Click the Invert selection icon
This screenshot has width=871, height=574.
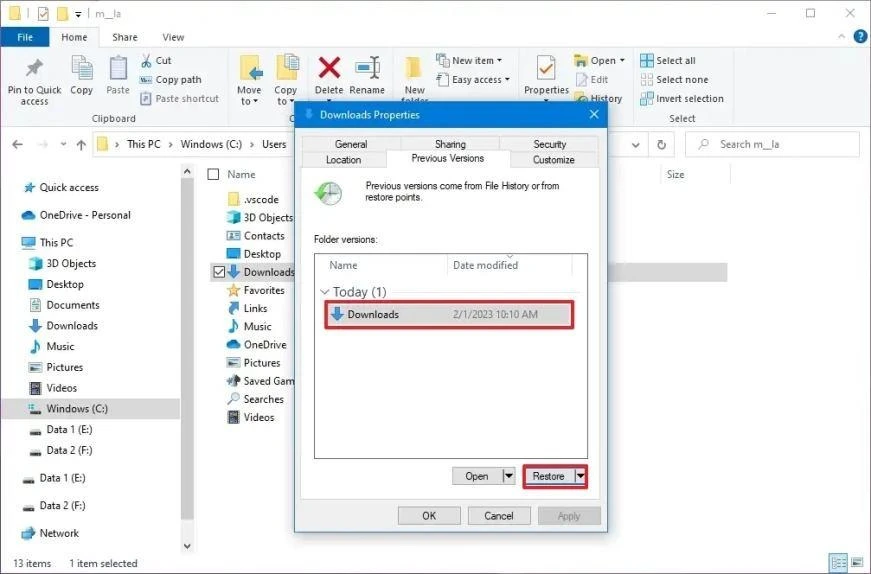coord(647,99)
